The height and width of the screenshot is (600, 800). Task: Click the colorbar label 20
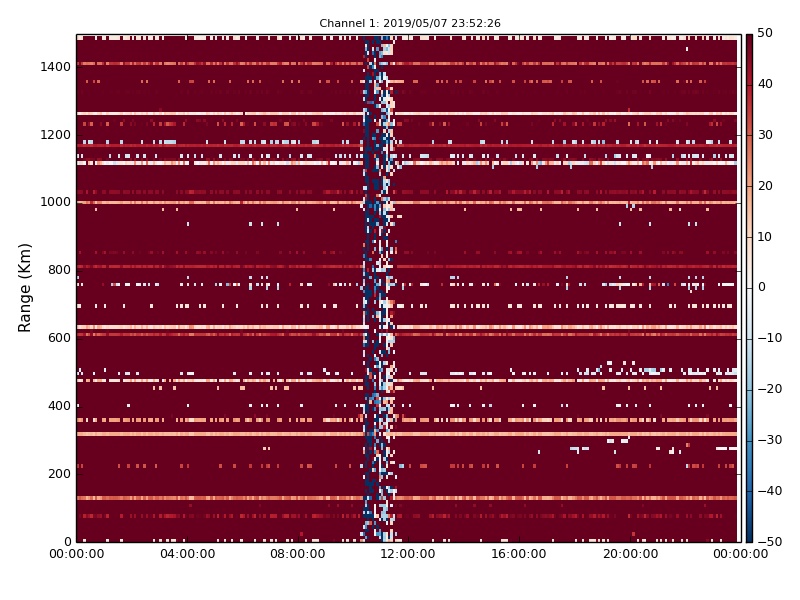click(x=764, y=186)
